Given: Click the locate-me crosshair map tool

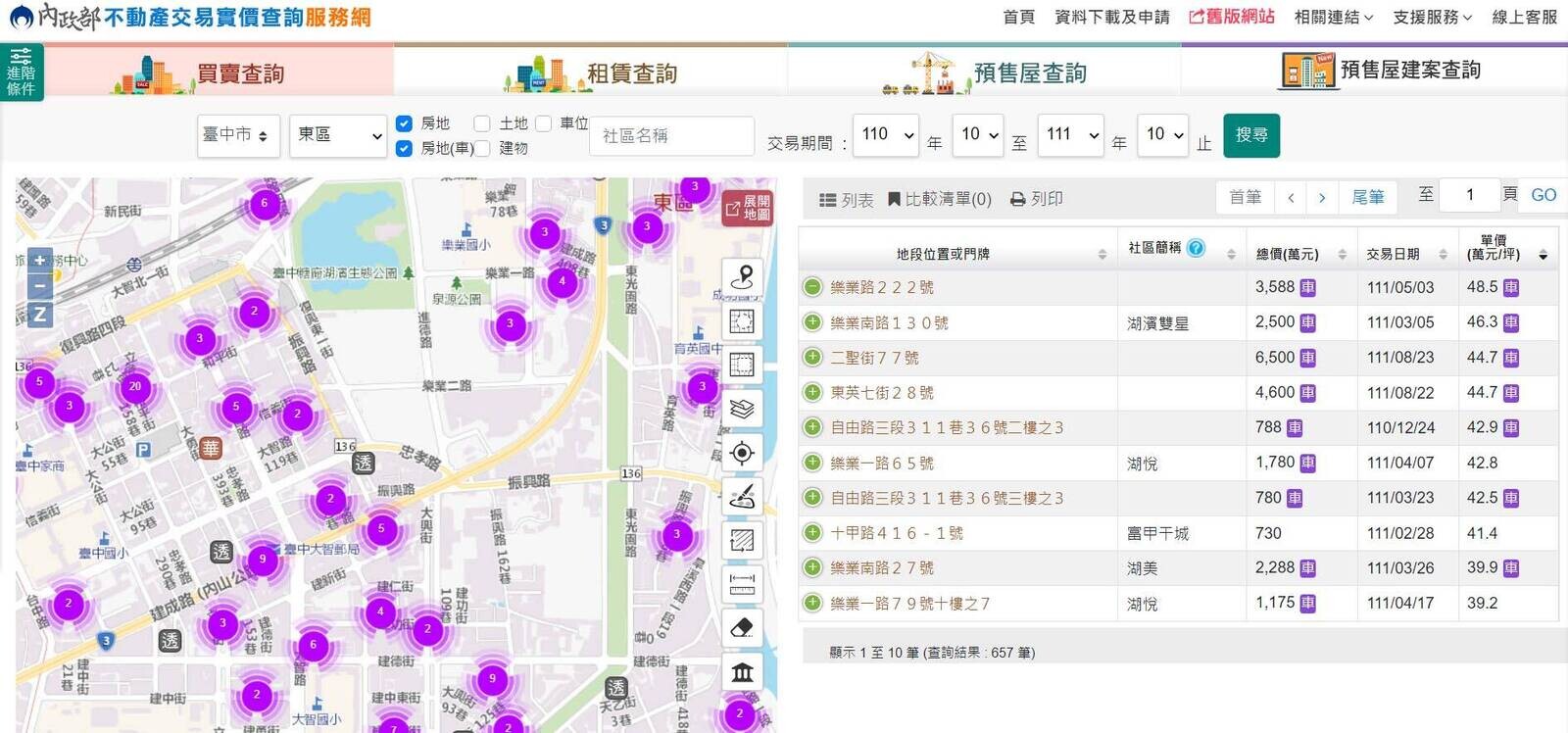Looking at the screenshot, I should pos(742,453).
